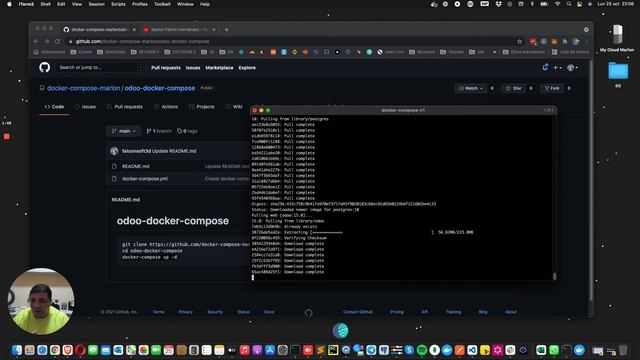The height and width of the screenshot is (360, 640).
Task: Open Slack from the dock
Action: point(510,350)
